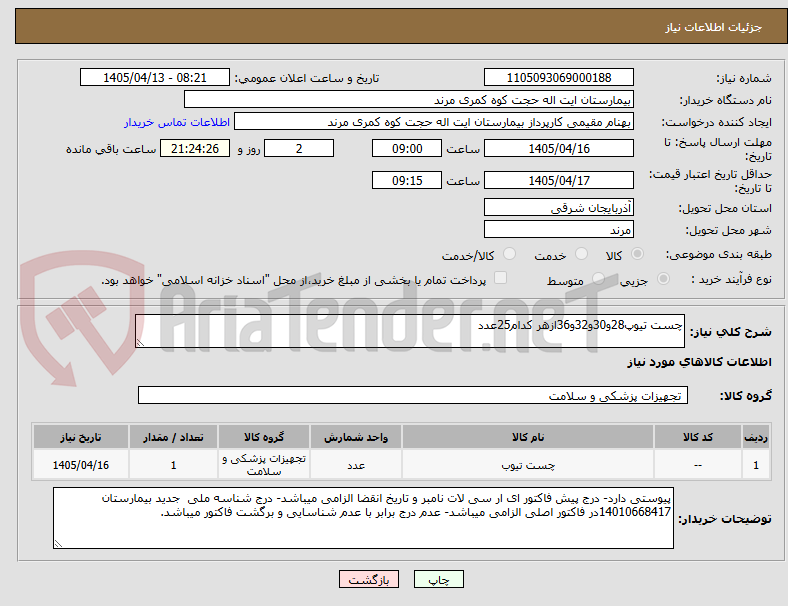788x606 pixels.
Task: Select the متوسط purchase type radio
Action: click(598, 278)
